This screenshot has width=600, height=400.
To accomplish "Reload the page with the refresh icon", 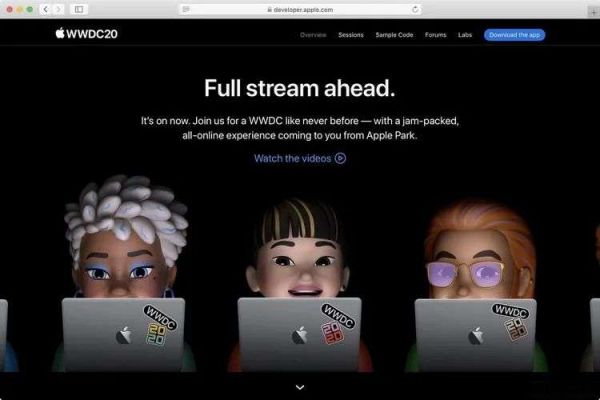I will coord(414,9).
